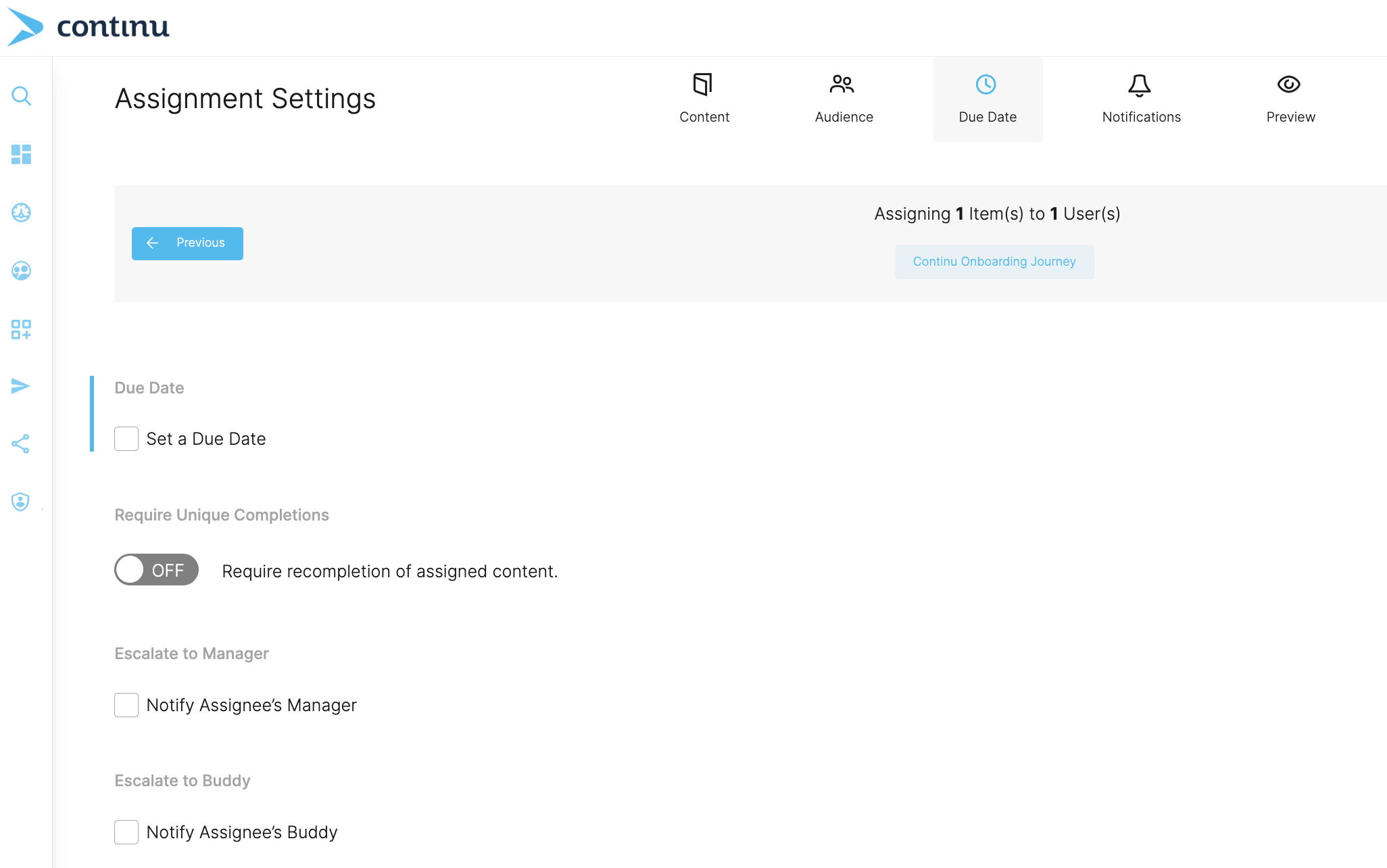This screenshot has width=1387, height=868.
Task: Go to the Audience step tab
Action: pos(844,99)
